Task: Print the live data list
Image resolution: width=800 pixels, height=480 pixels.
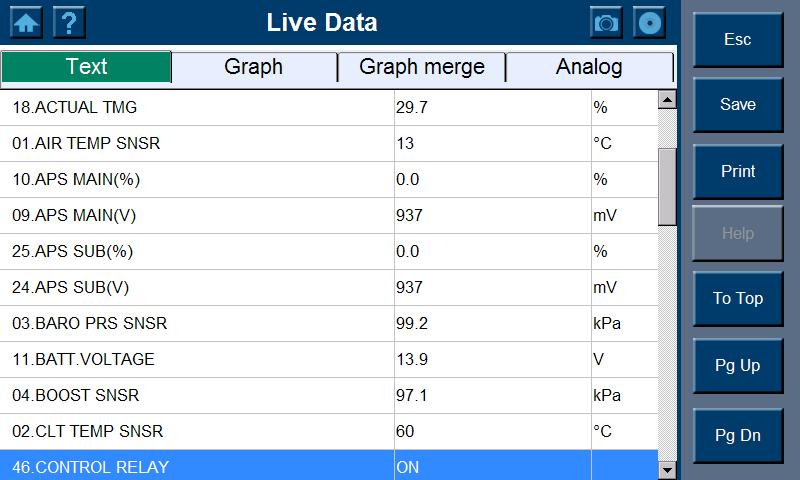Action: point(738,171)
